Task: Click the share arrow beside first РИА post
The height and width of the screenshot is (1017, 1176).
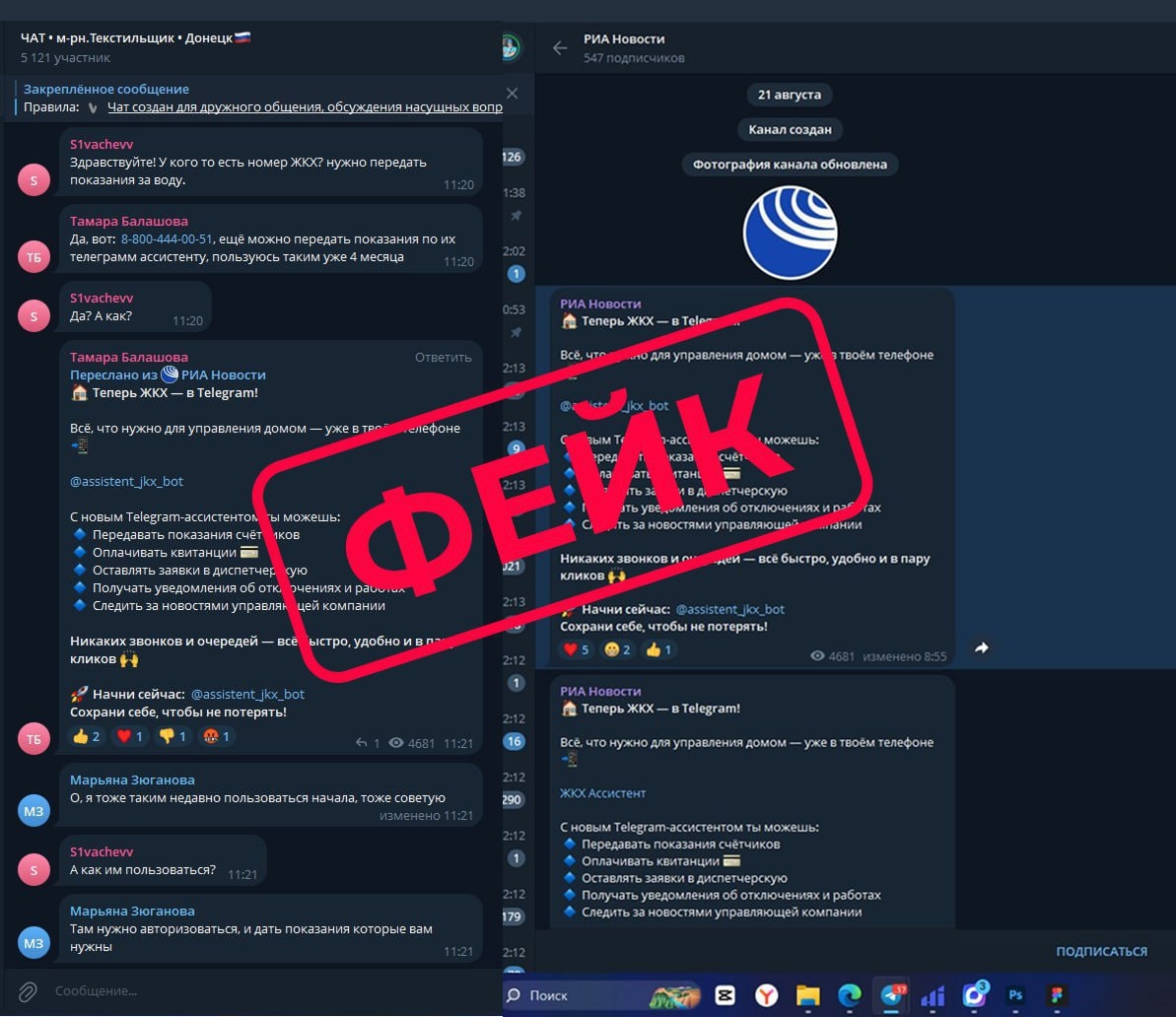Action: (x=981, y=647)
